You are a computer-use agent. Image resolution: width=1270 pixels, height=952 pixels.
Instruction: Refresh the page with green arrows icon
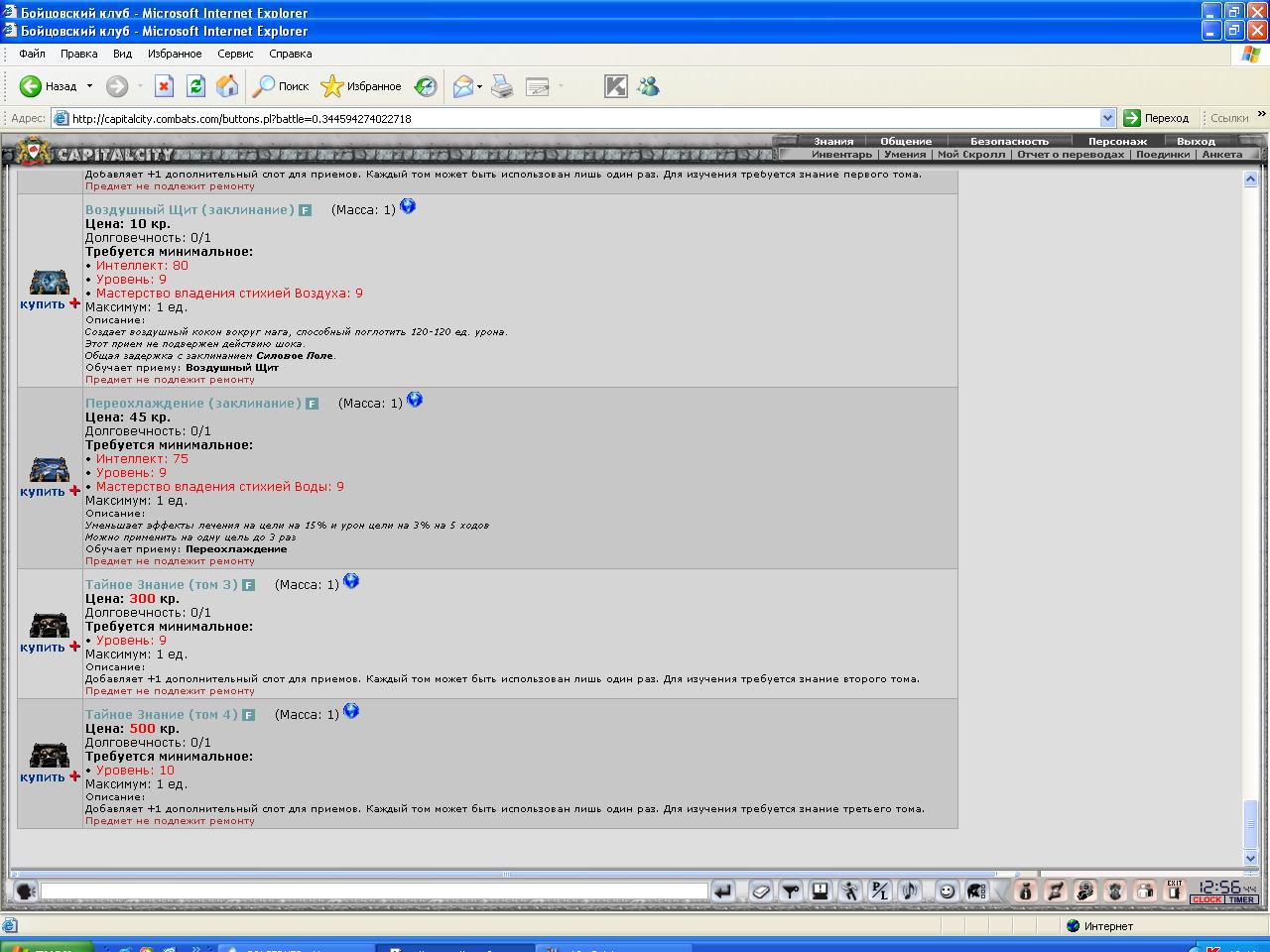[195, 86]
